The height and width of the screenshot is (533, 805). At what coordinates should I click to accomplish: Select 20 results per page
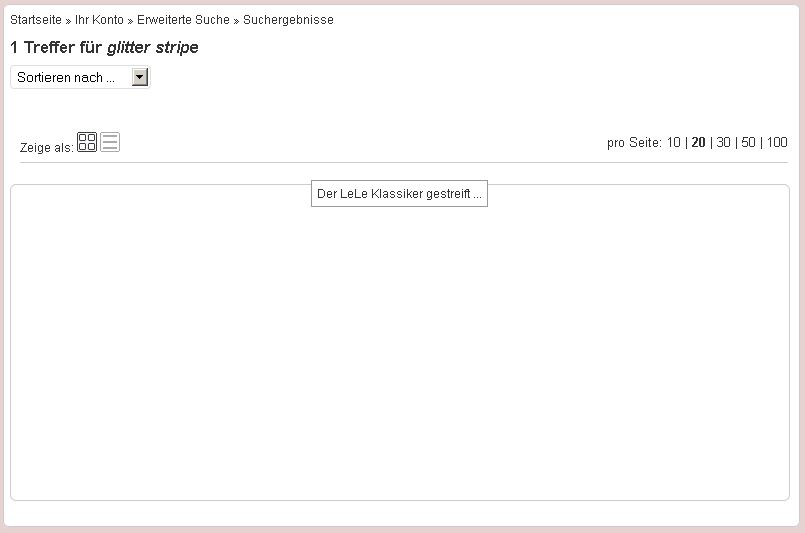[699, 143]
